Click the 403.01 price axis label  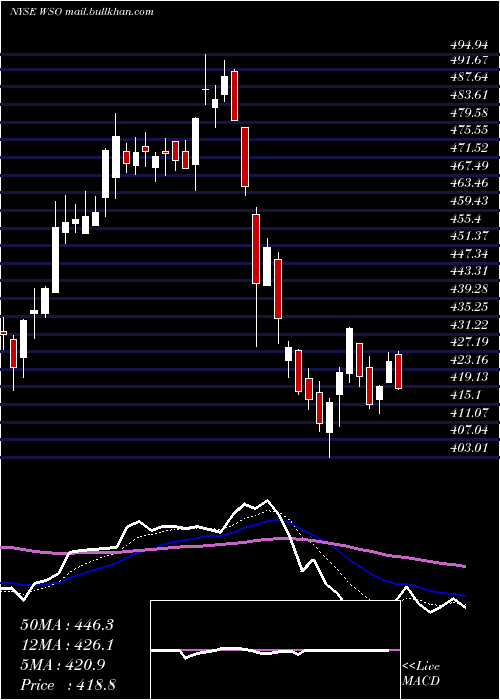tap(468, 448)
